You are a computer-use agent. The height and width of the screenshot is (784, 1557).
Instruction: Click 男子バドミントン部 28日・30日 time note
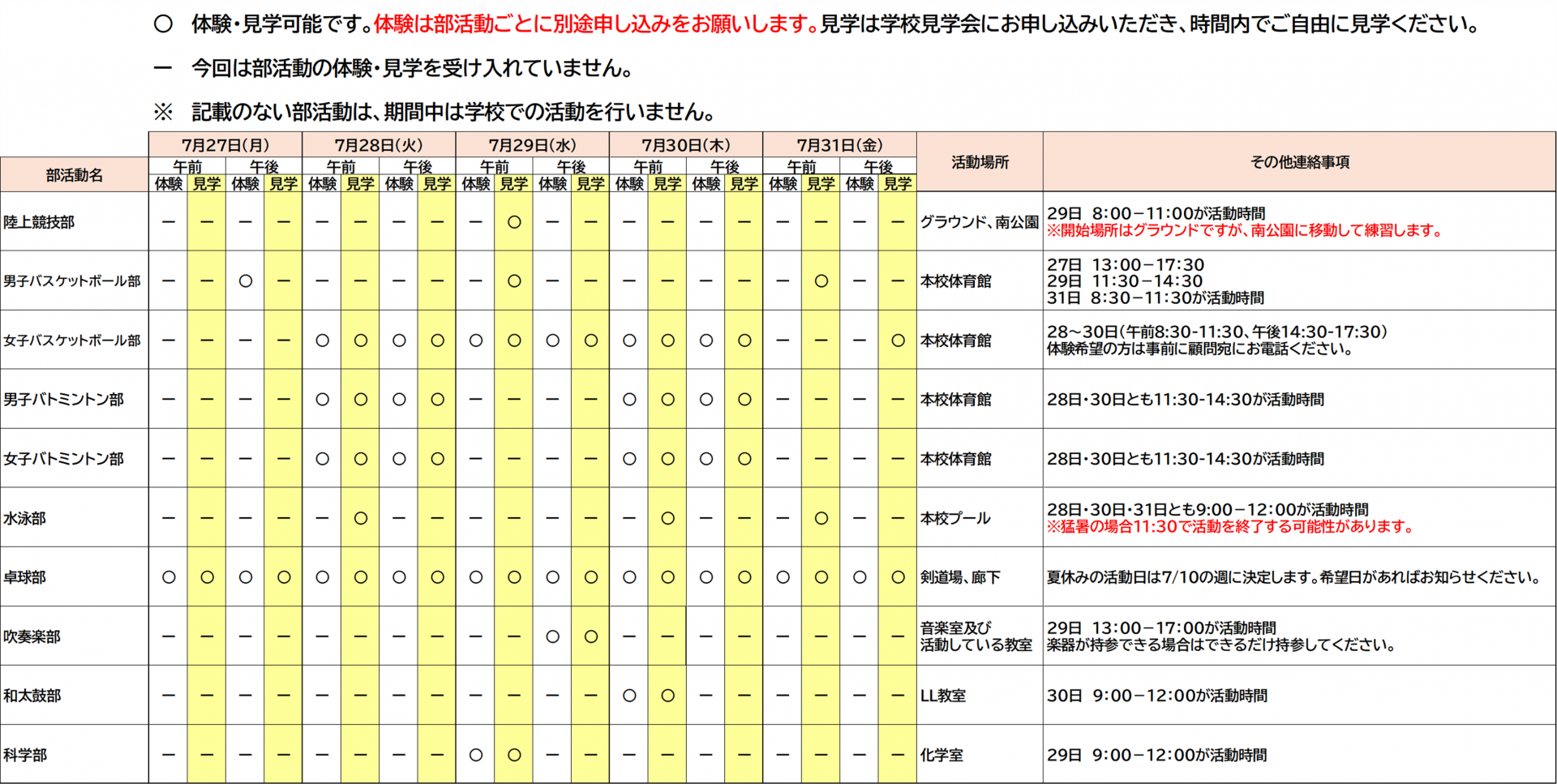(x=1186, y=400)
